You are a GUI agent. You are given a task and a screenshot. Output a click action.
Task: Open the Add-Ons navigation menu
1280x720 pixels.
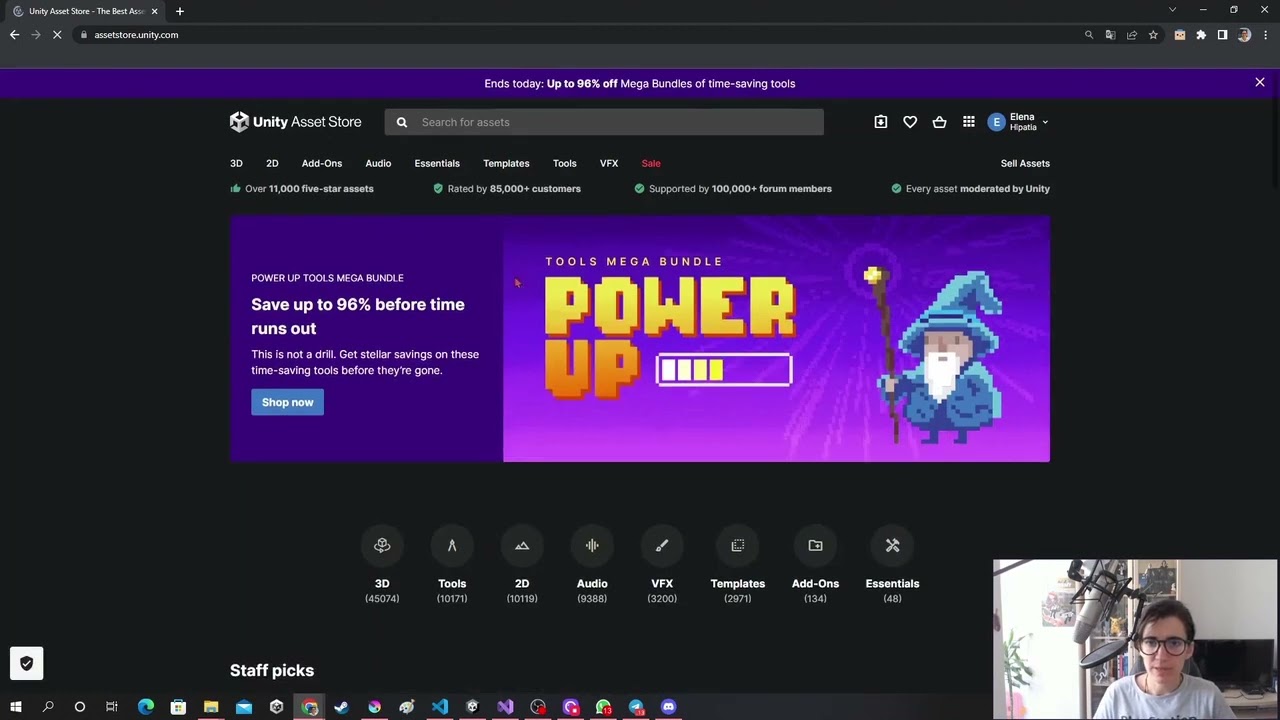pyautogui.click(x=322, y=163)
